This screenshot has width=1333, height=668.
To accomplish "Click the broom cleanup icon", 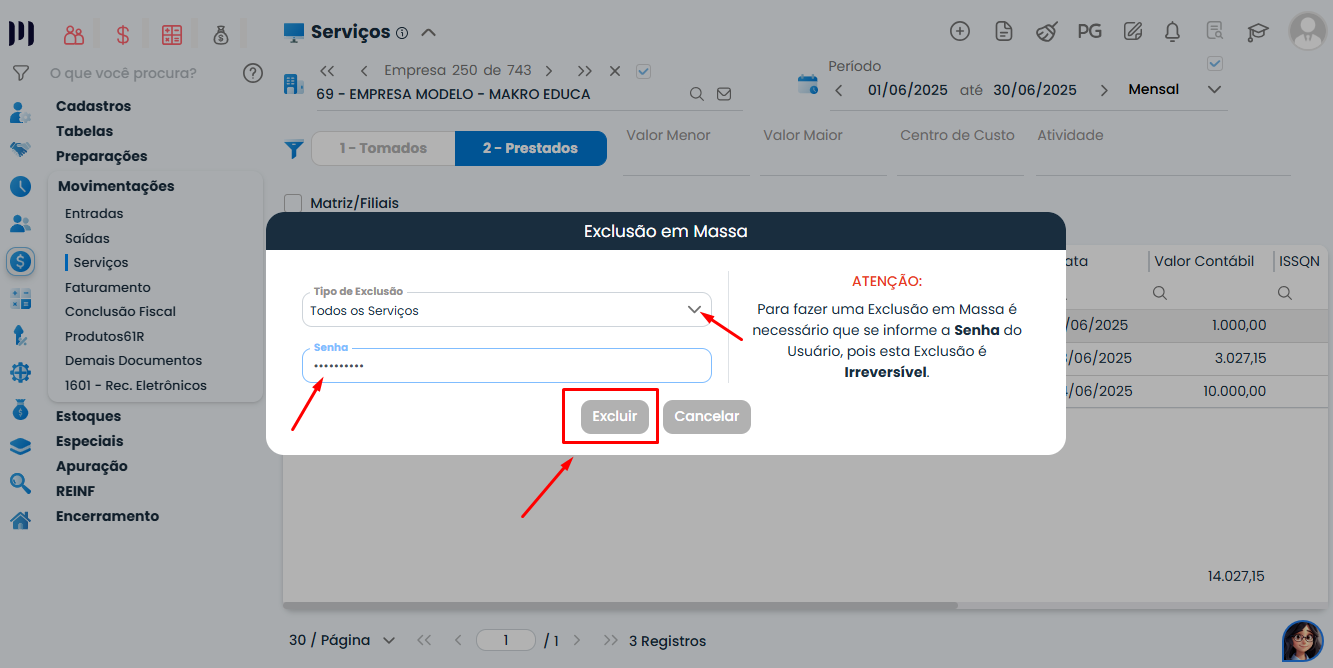I will [x=1046, y=31].
